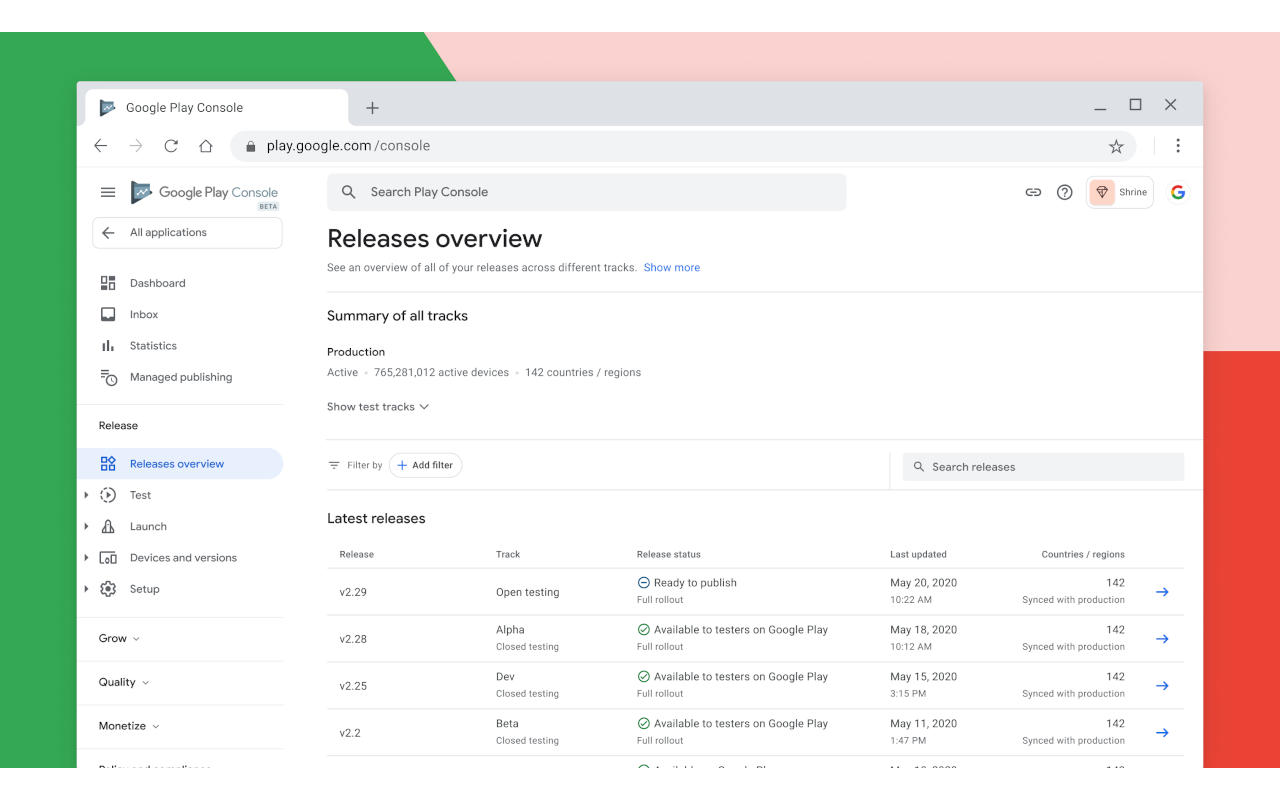Click the Last updated column header
Image resolution: width=1280 pixels, height=800 pixels.
pos(918,554)
